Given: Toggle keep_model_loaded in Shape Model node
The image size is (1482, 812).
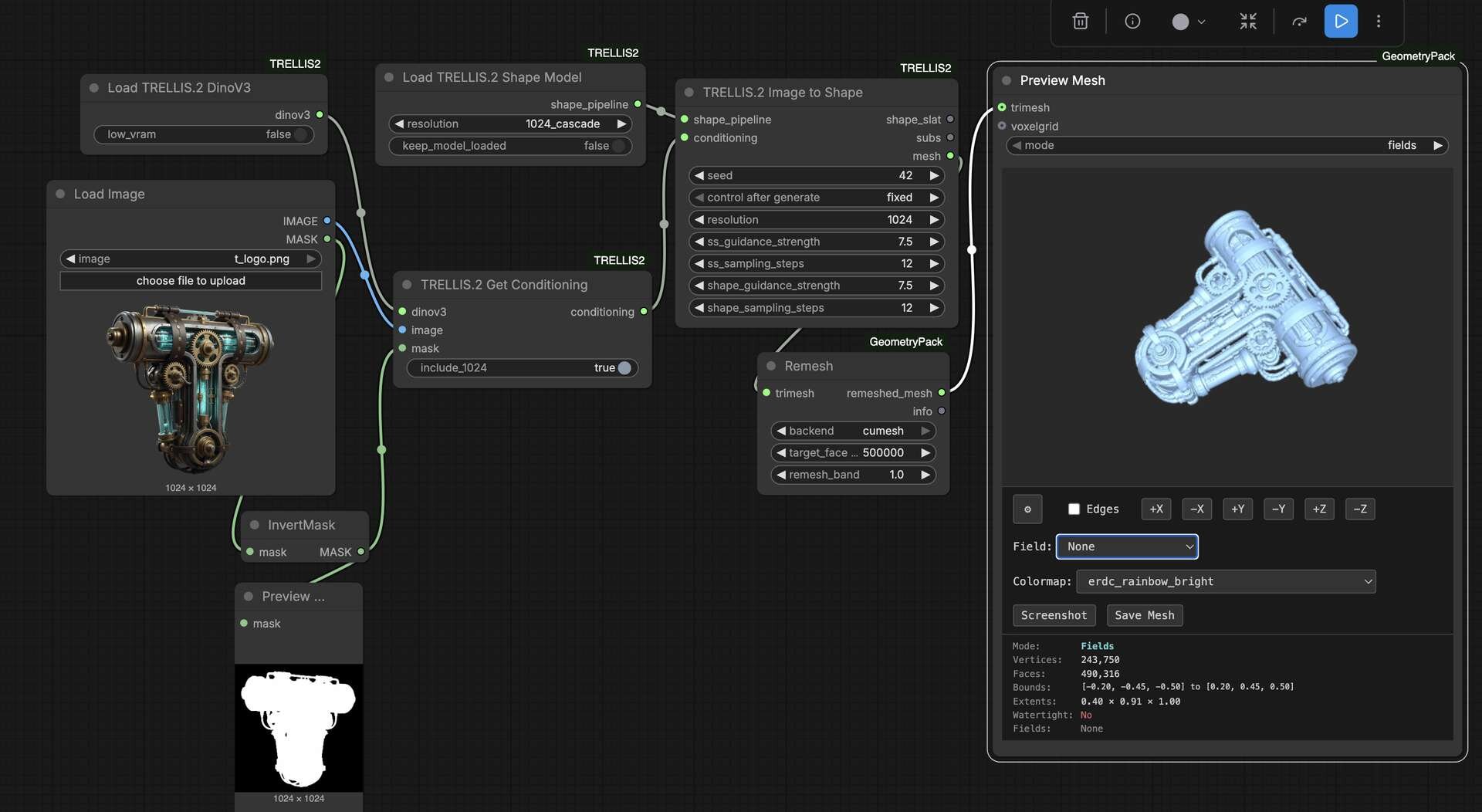Looking at the screenshot, I should point(618,146).
